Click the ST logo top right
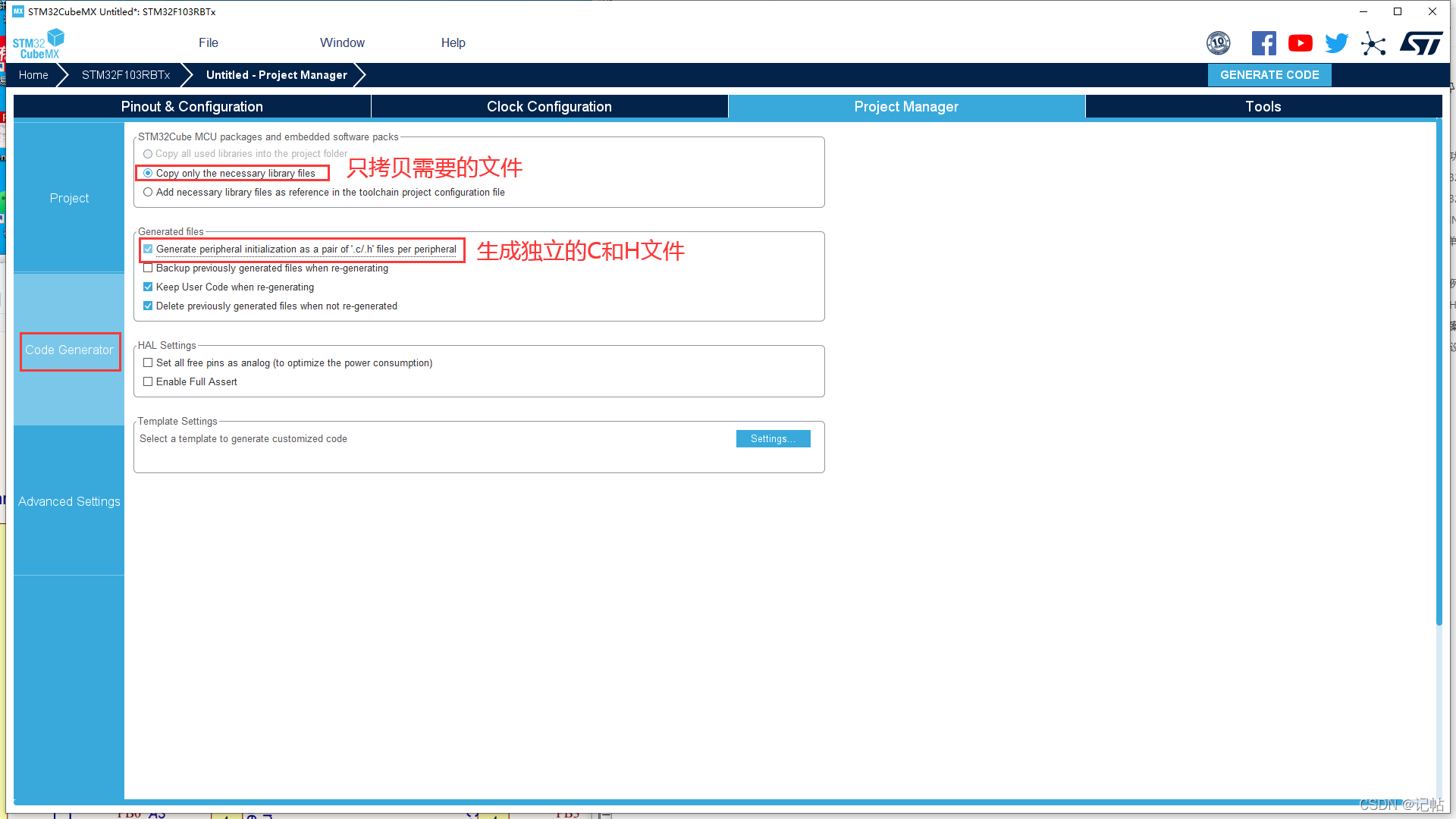 [1421, 43]
